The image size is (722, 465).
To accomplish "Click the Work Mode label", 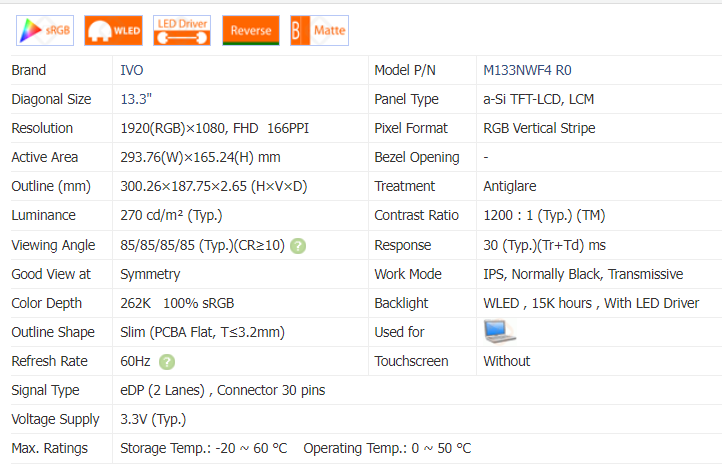I will (408, 274).
